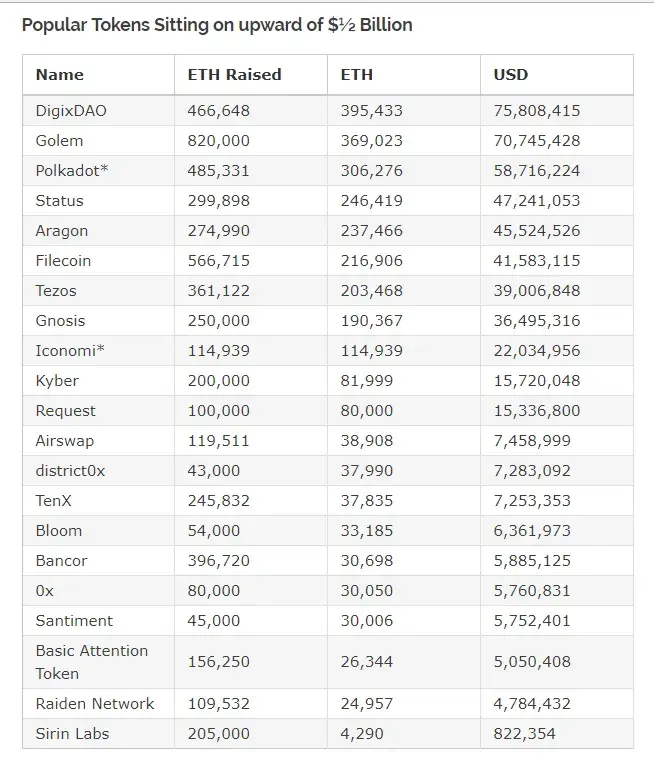Click the Golem row name
Image resolution: width=660 pixels, height=770 pixels.
[59, 140]
